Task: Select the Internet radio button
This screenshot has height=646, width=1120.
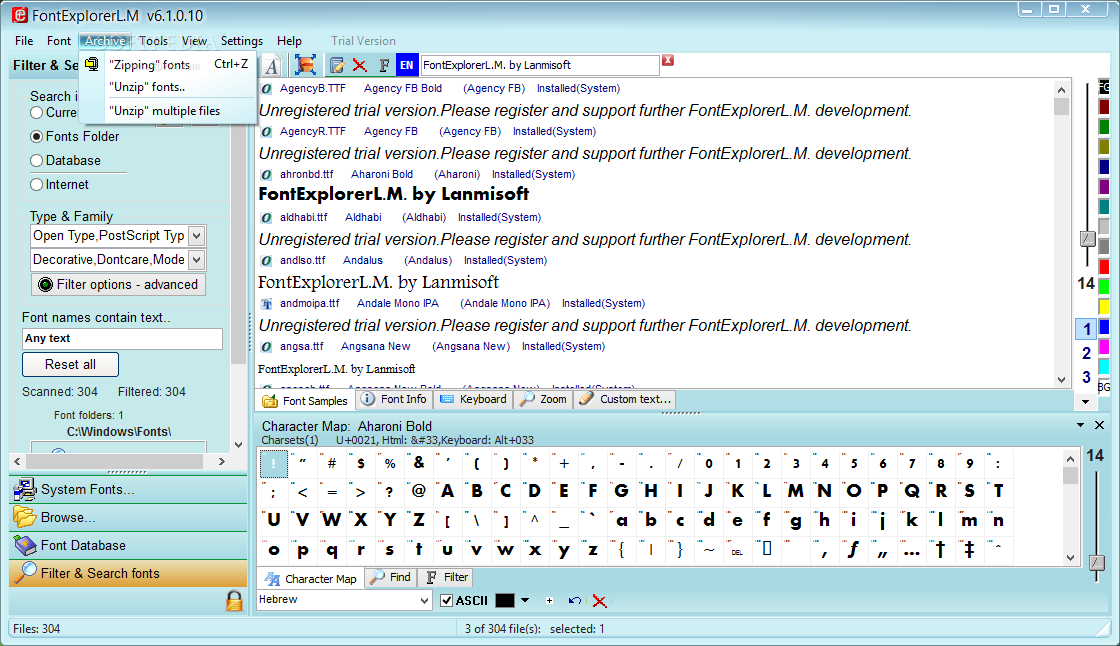Action: [x=36, y=184]
